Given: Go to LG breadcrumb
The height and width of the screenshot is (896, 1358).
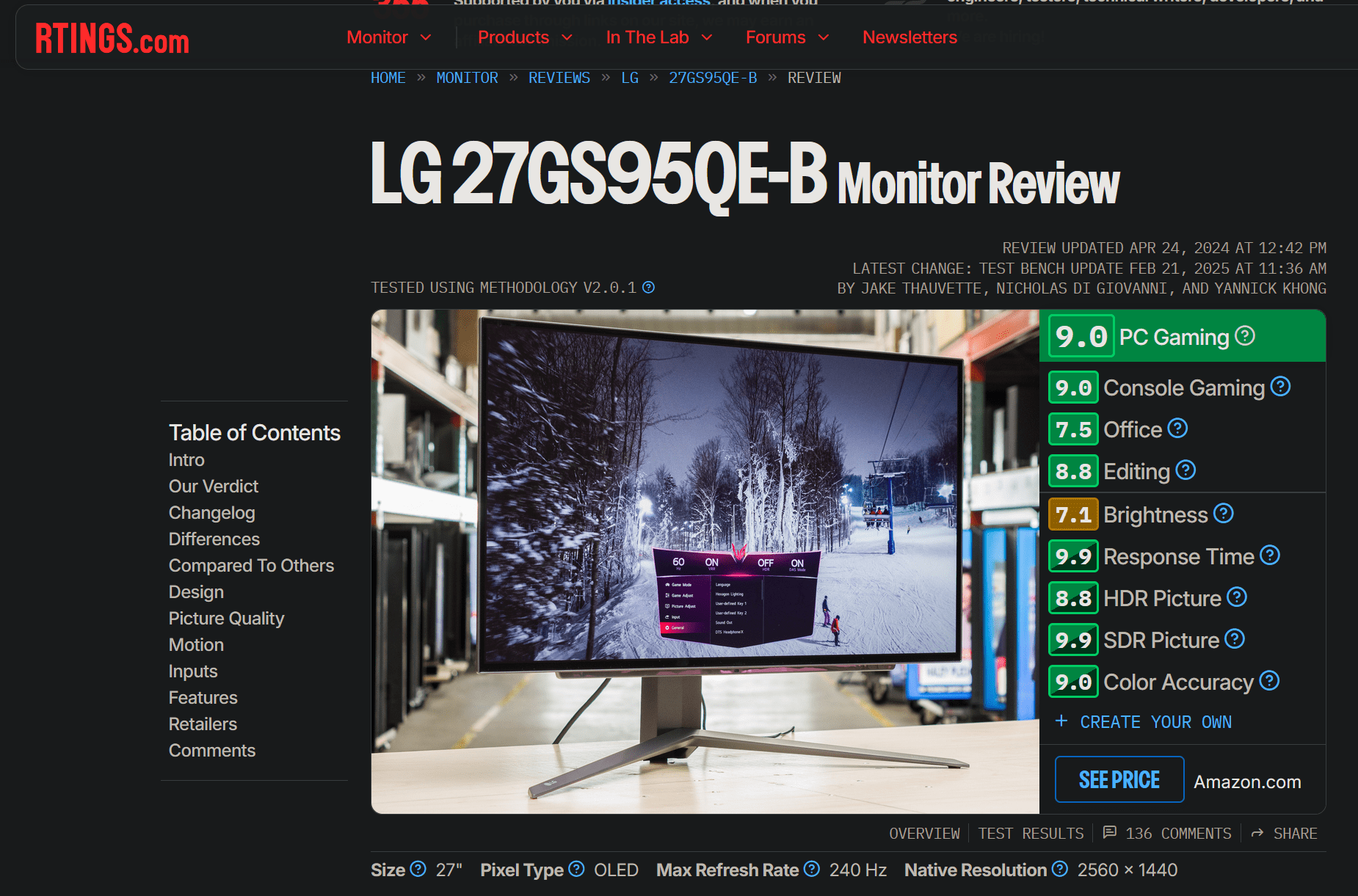Looking at the screenshot, I should pos(630,78).
